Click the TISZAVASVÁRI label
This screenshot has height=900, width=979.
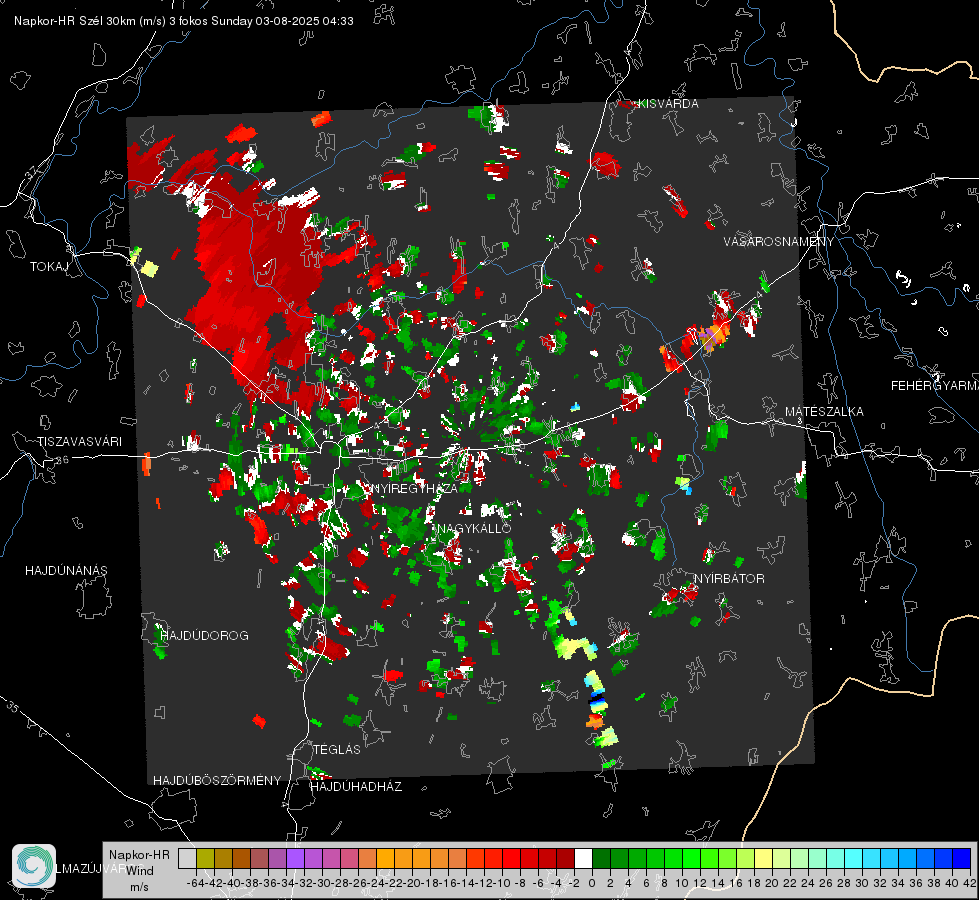[x=80, y=442]
